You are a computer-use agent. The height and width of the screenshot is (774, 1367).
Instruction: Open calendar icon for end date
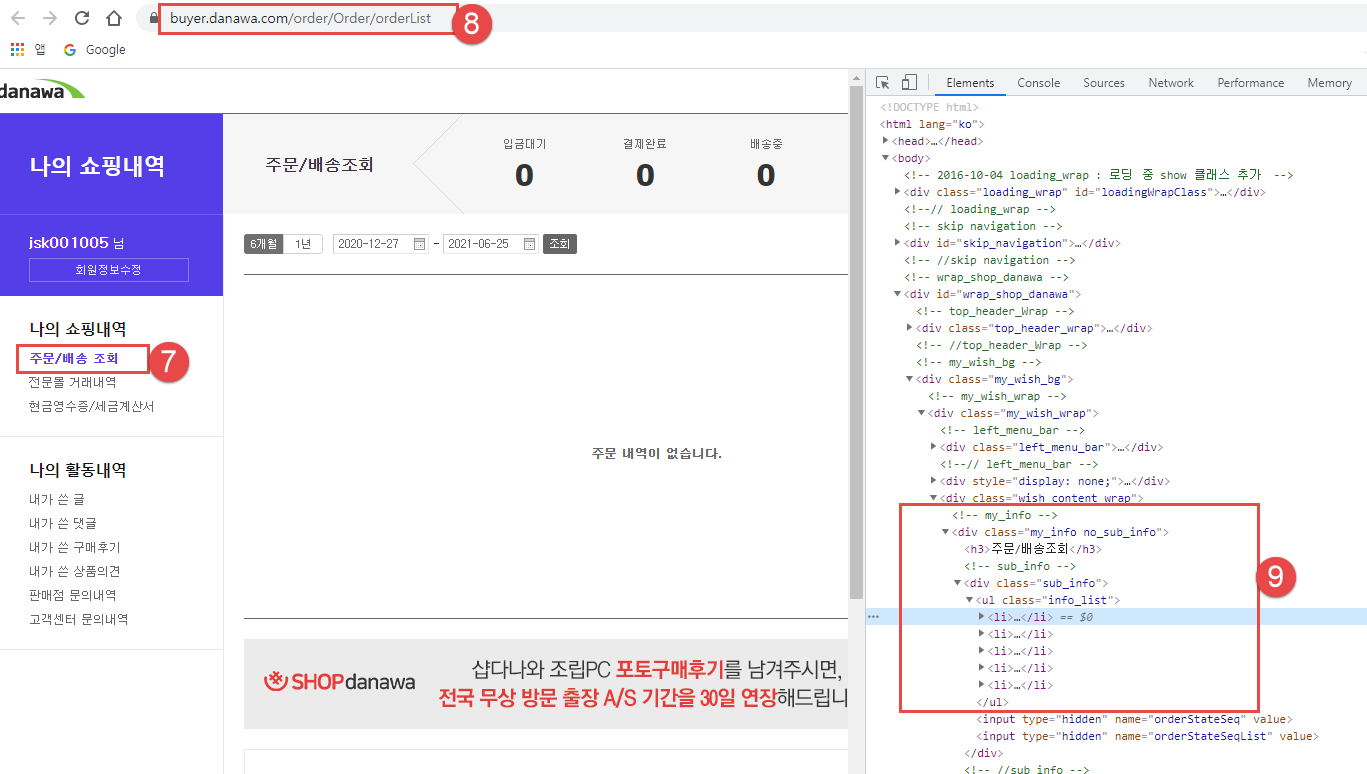[530, 244]
